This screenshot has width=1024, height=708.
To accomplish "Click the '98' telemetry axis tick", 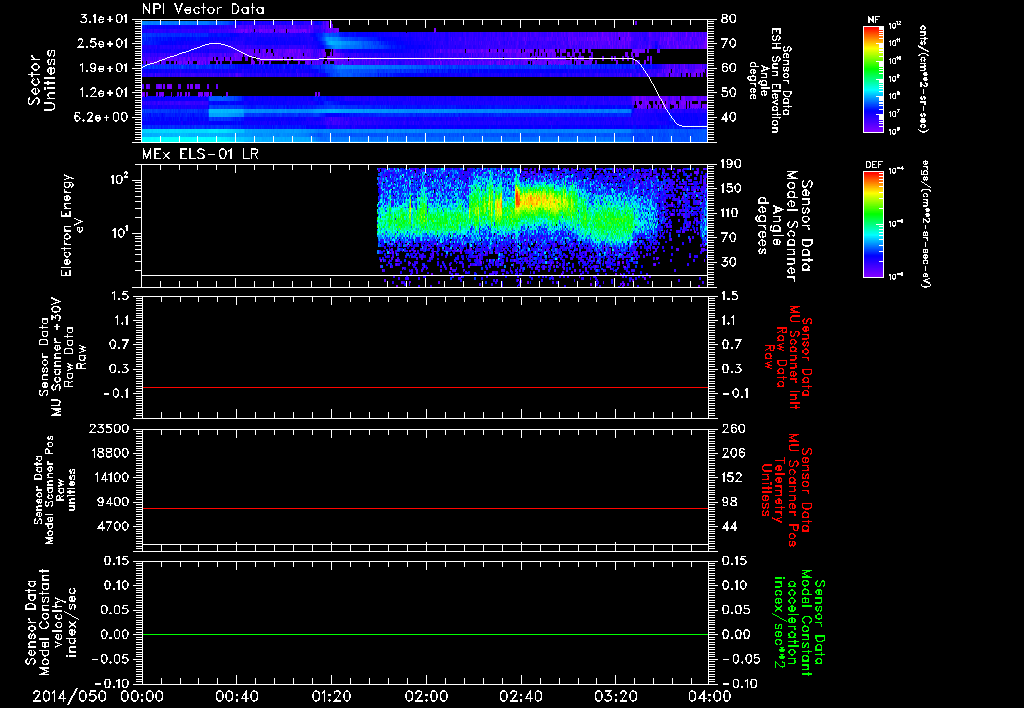I will pyautogui.click(x=729, y=502).
